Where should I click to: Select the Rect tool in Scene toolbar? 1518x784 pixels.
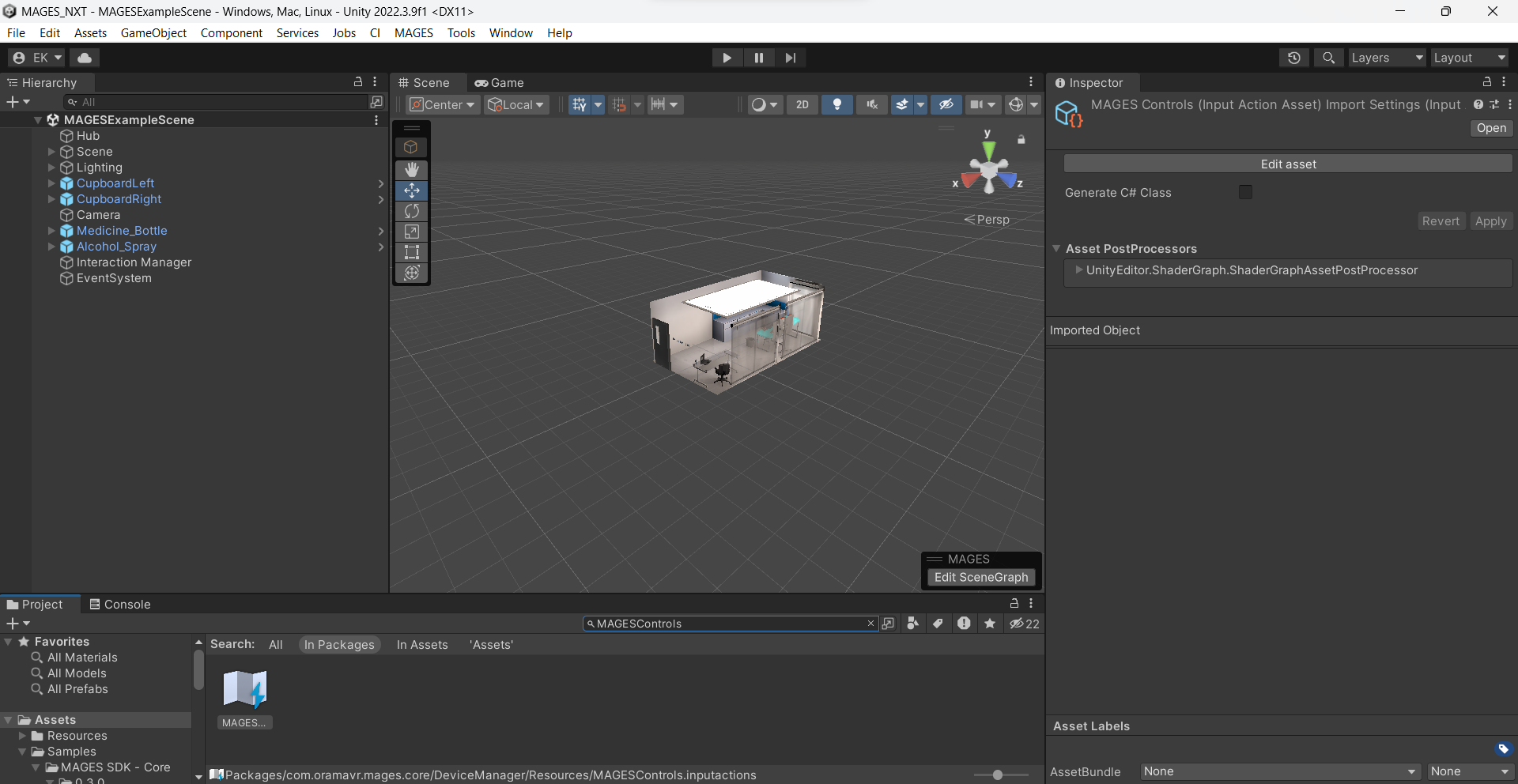click(411, 252)
